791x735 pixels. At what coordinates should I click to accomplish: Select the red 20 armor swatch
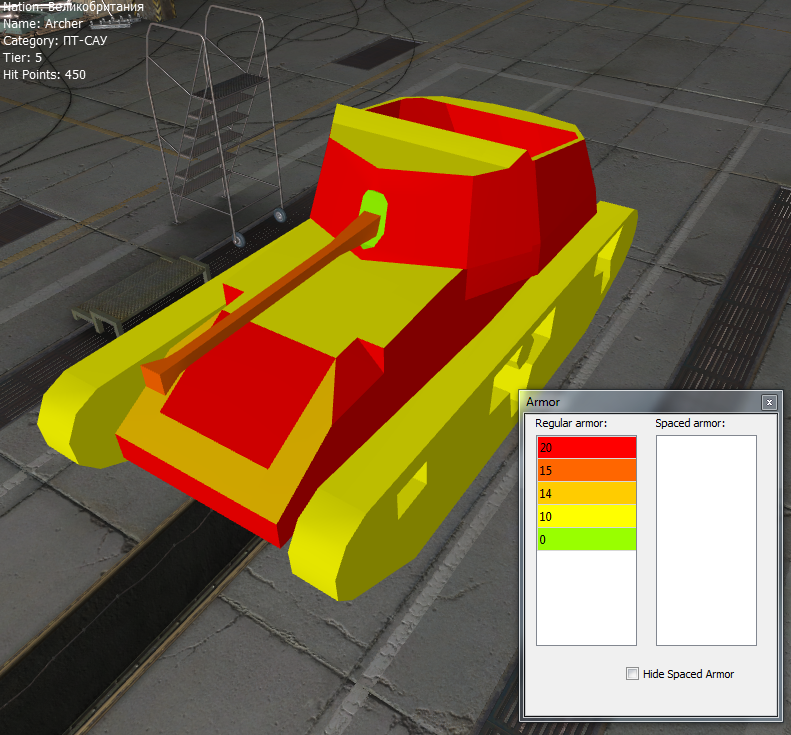[586, 448]
